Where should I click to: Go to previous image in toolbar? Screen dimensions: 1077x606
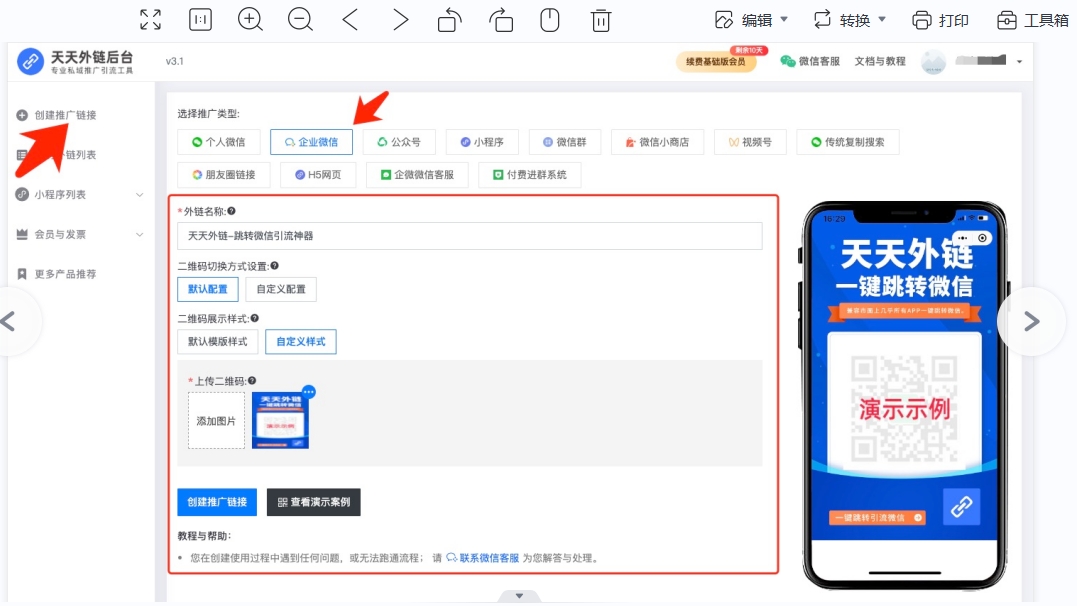350,20
